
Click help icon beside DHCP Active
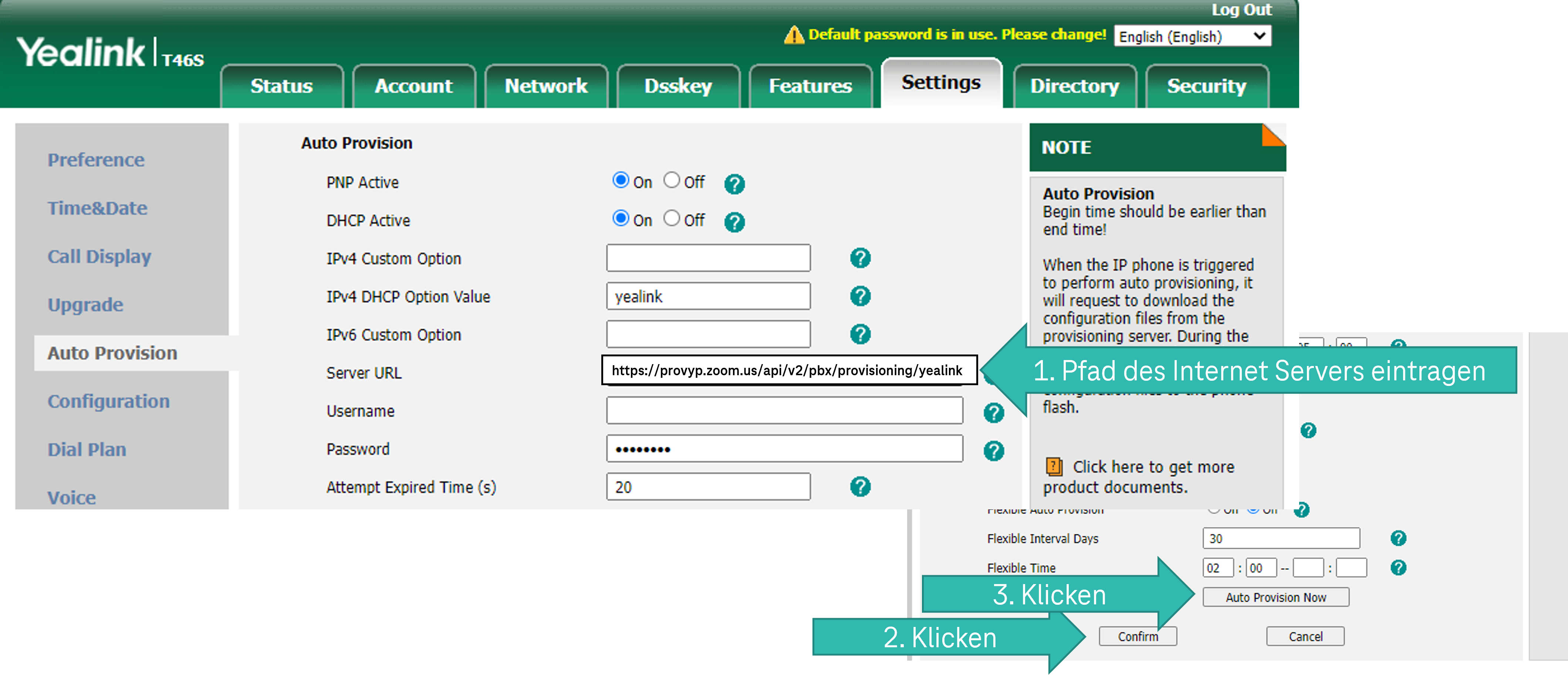(734, 221)
